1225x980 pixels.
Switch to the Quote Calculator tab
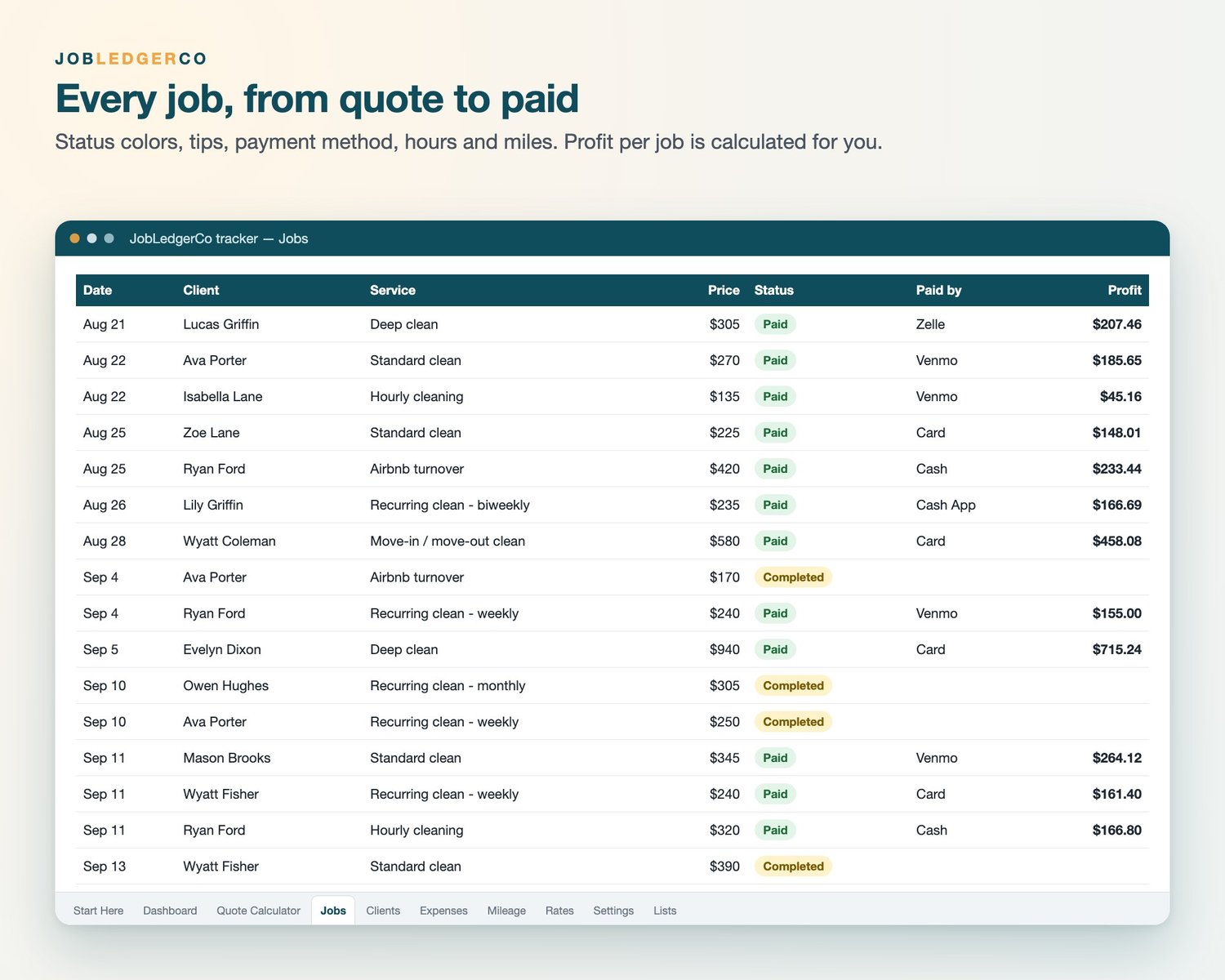pyautogui.click(x=258, y=911)
